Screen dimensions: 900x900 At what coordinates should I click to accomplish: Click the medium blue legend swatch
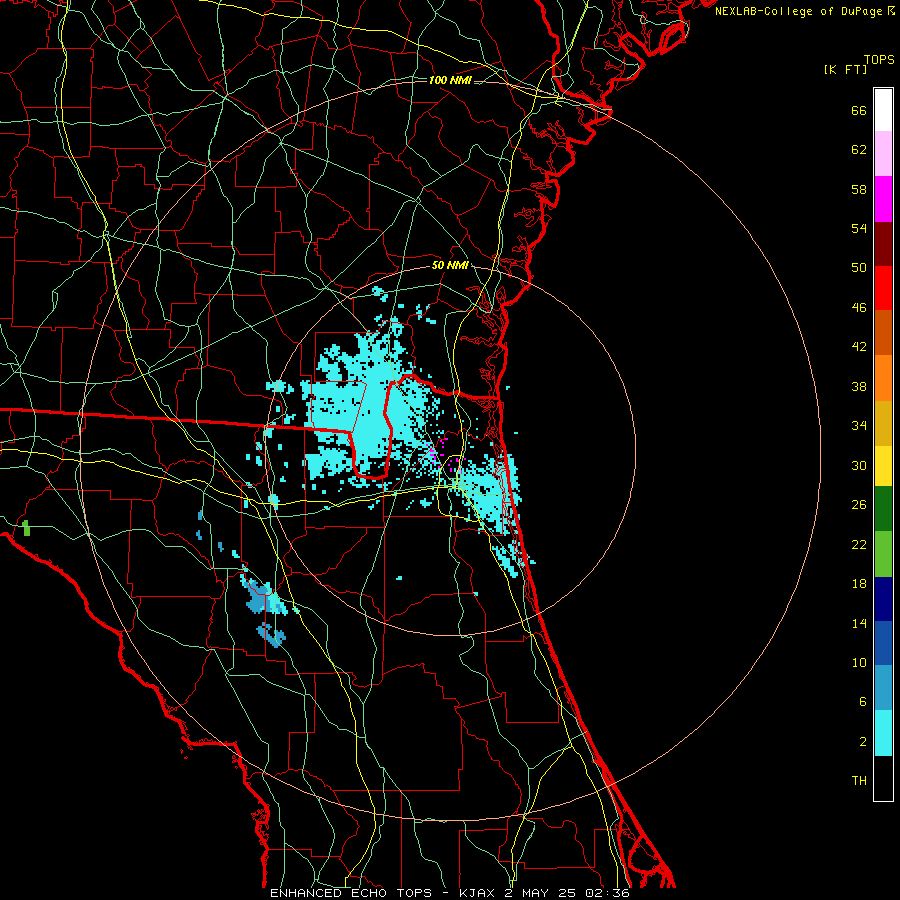pyautogui.click(x=883, y=643)
